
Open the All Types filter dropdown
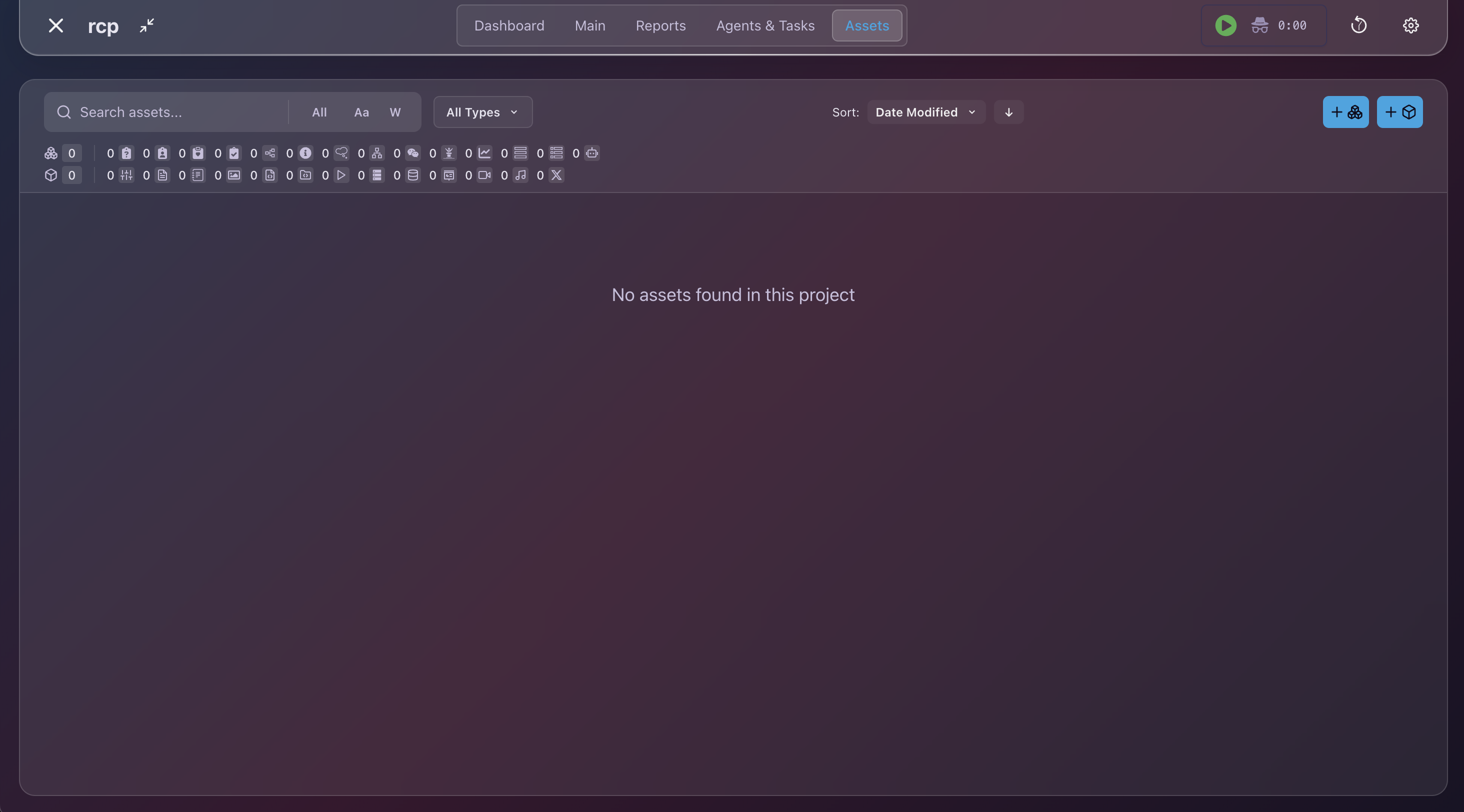click(482, 112)
